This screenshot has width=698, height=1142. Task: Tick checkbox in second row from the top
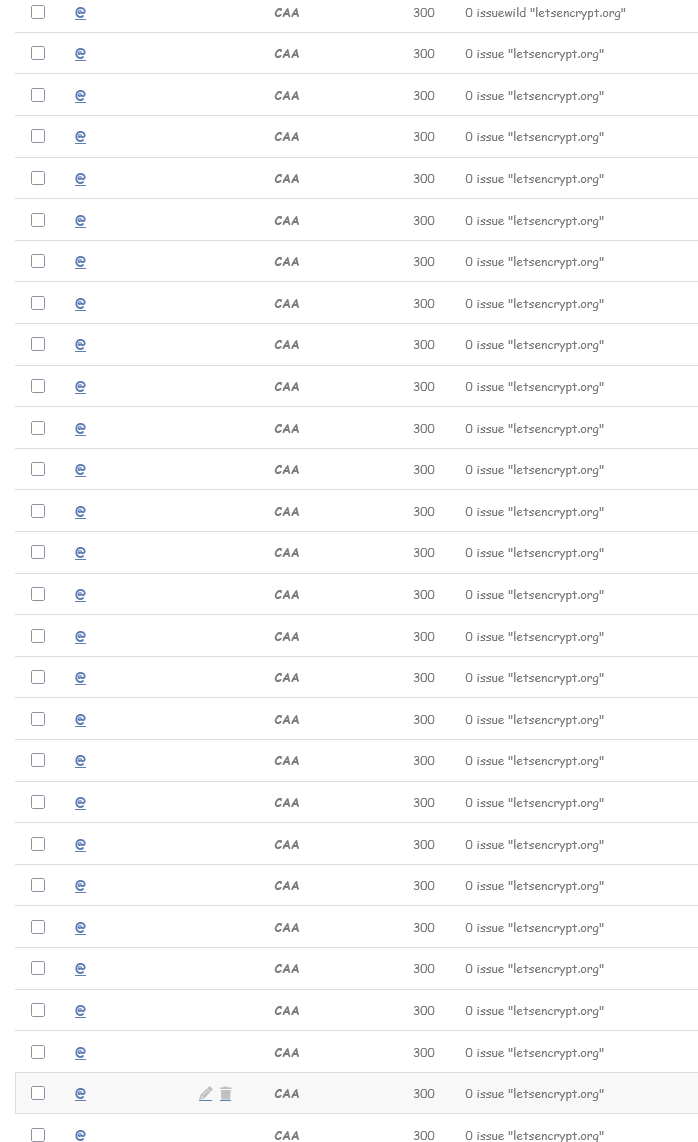pyautogui.click(x=38, y=53)
